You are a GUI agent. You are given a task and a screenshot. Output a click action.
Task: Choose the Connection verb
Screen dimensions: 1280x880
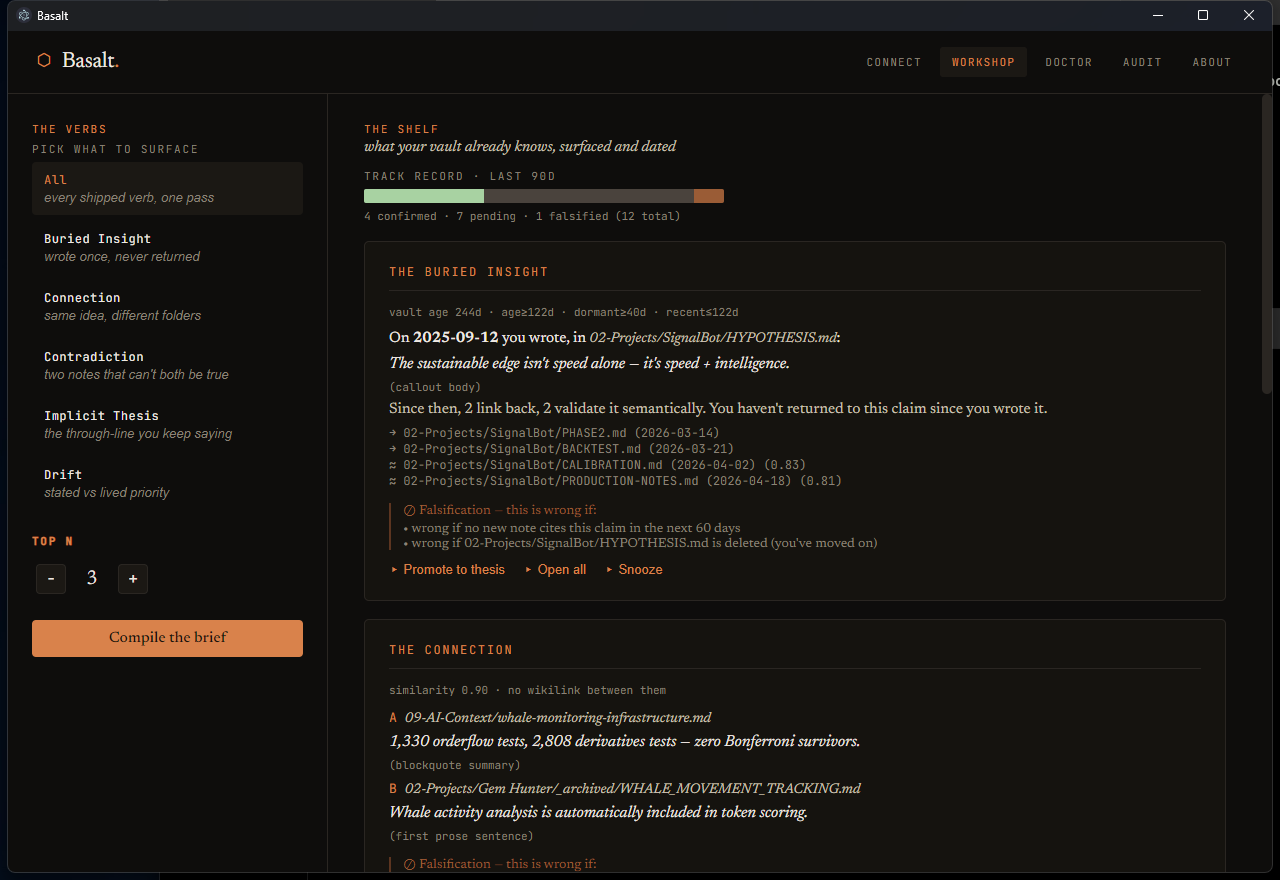pyautogui.click(x=167, y=306)
